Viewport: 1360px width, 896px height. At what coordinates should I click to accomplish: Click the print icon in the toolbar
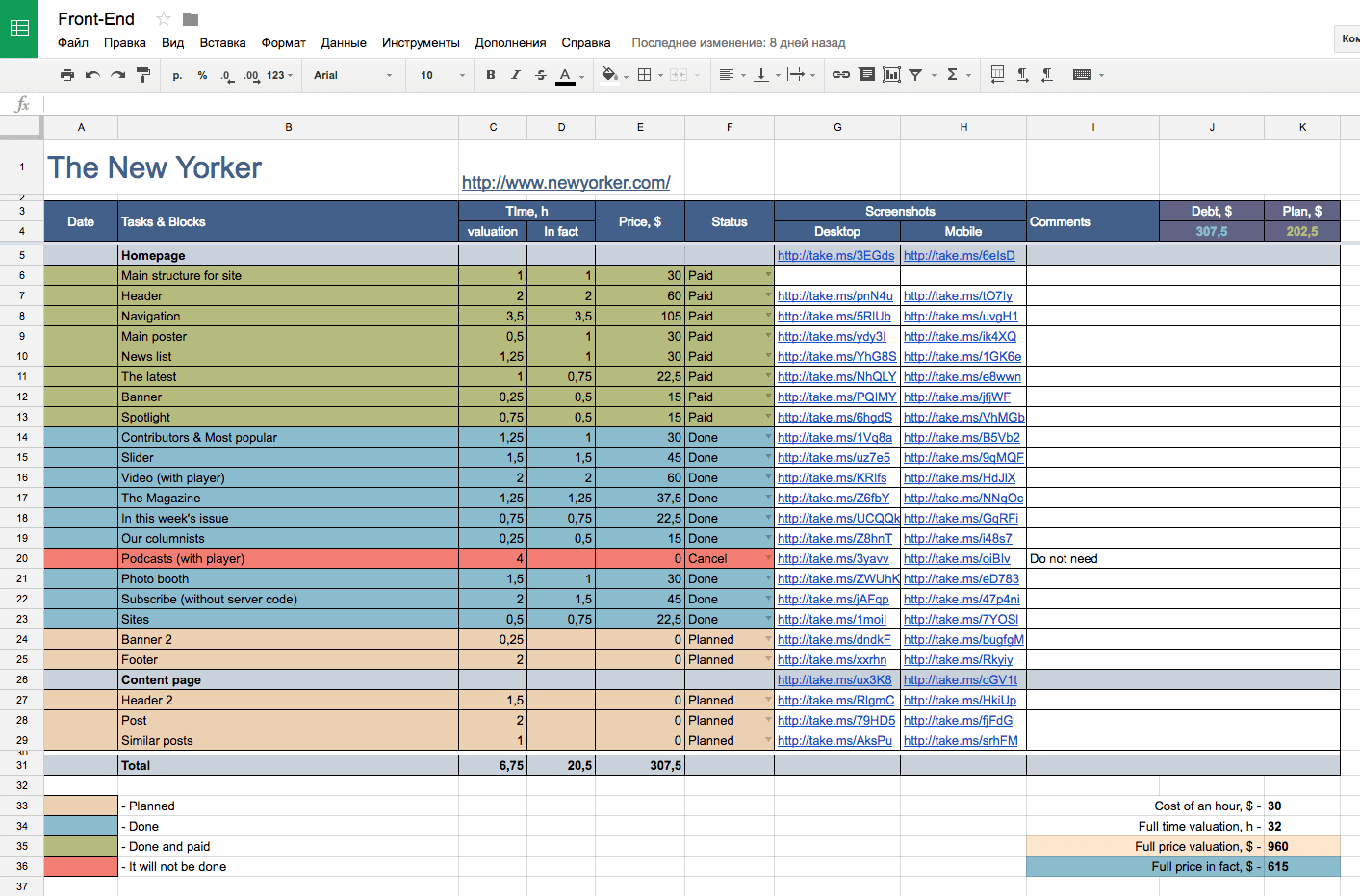coord(66,75)
